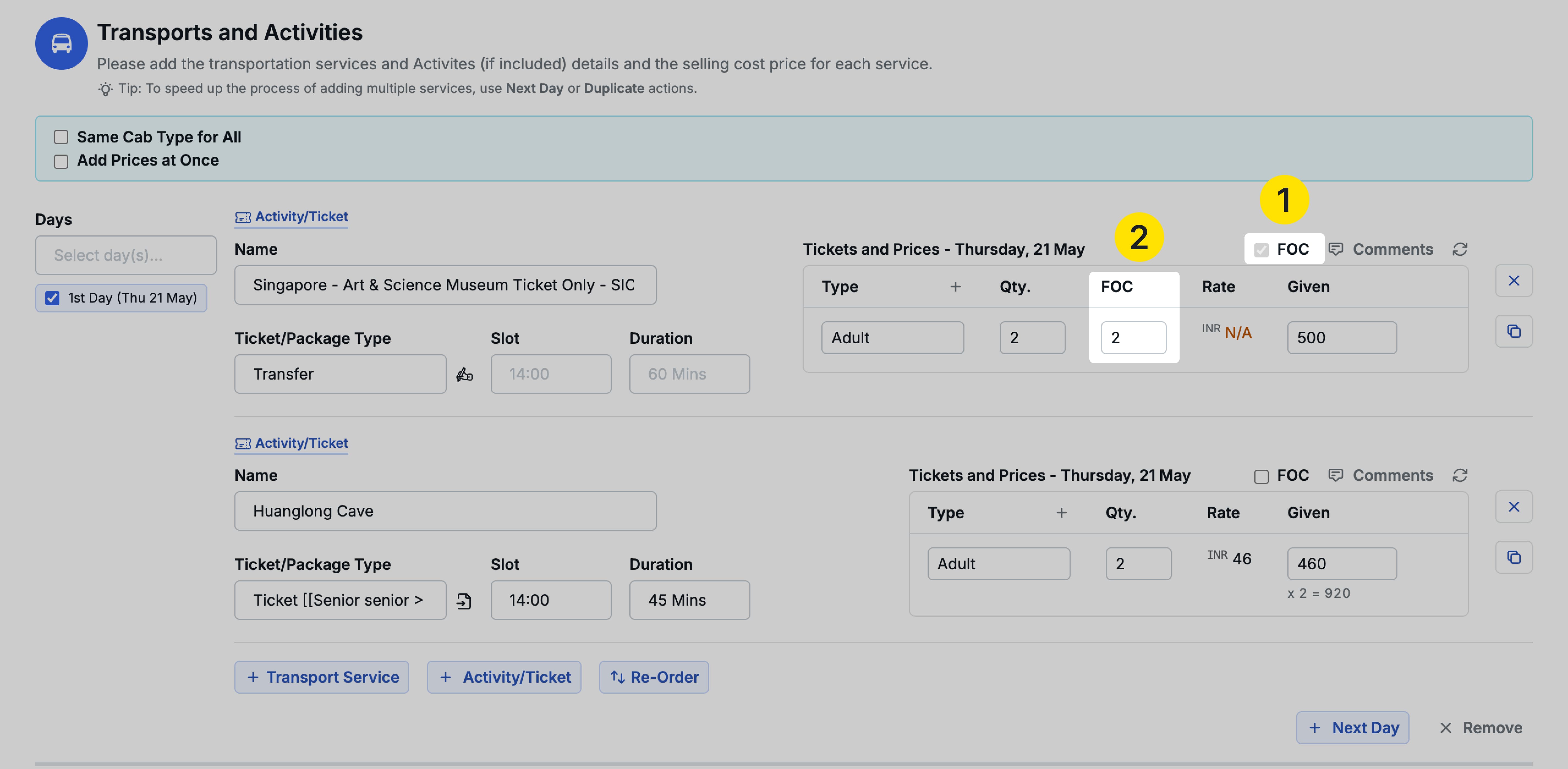Screen dimensions: 1568x769
Task: Open the Select day(s) dropdown
Action: click(x=126, y=256)
